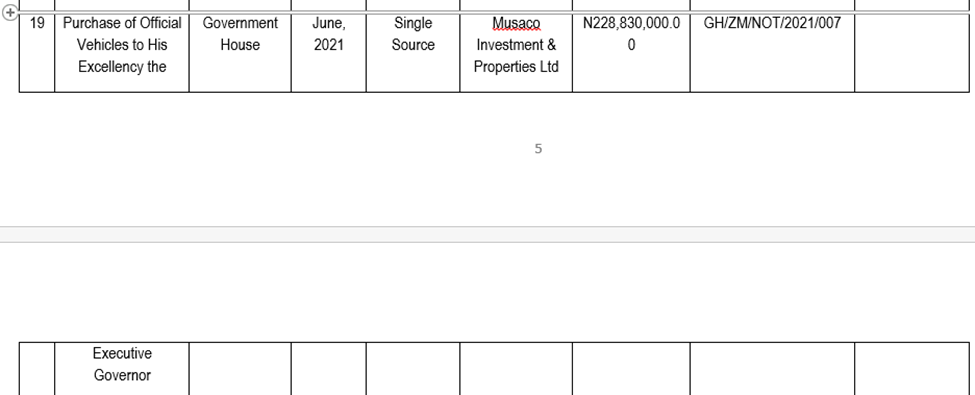Click the gray gap between pages

488,235
